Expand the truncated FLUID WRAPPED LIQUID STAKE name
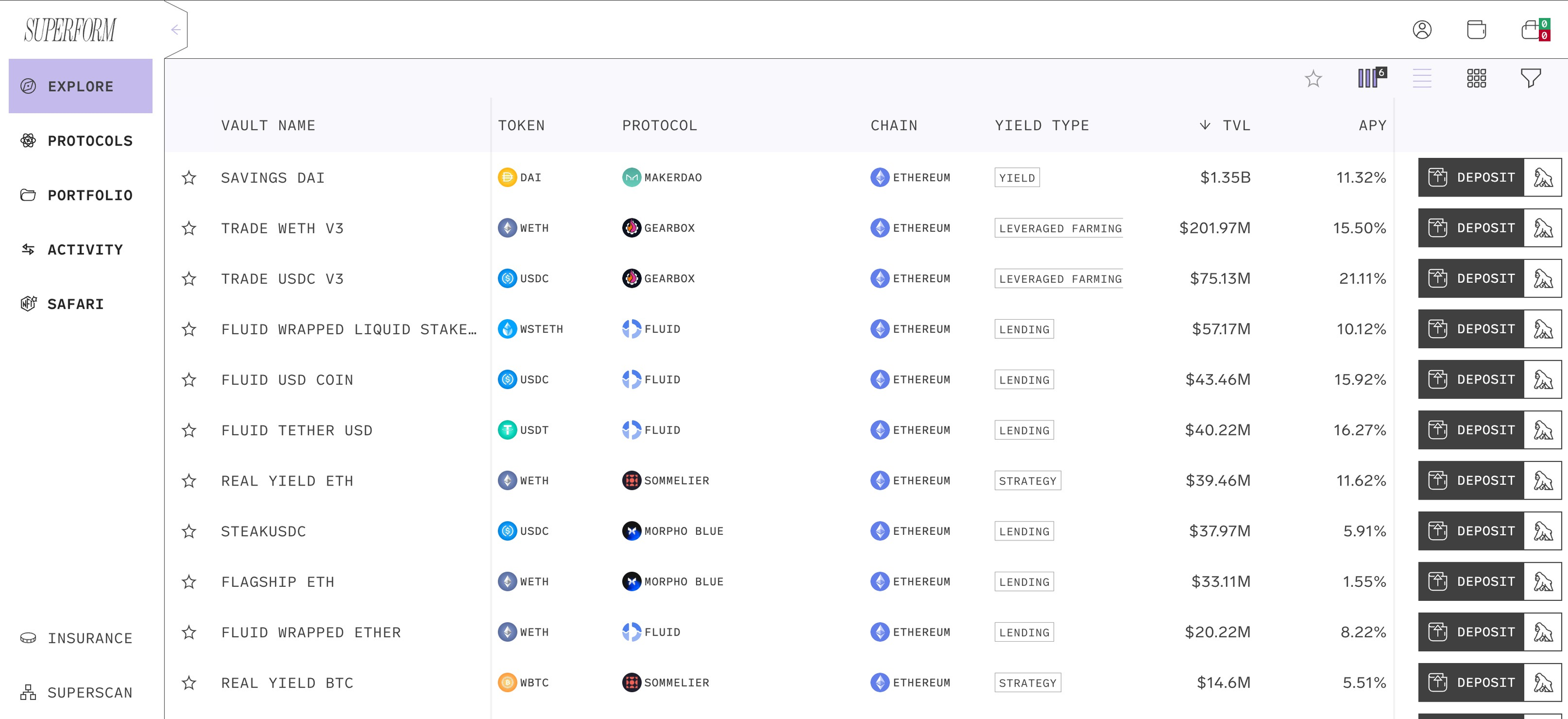Screen dimensions: 1568x719 tap(348, 329)
